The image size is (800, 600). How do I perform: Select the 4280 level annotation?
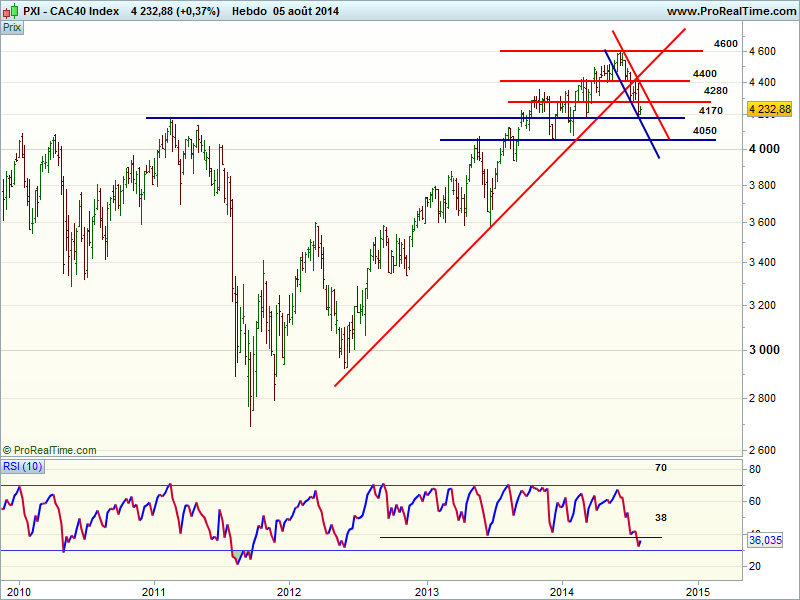(x=715, y=91)
